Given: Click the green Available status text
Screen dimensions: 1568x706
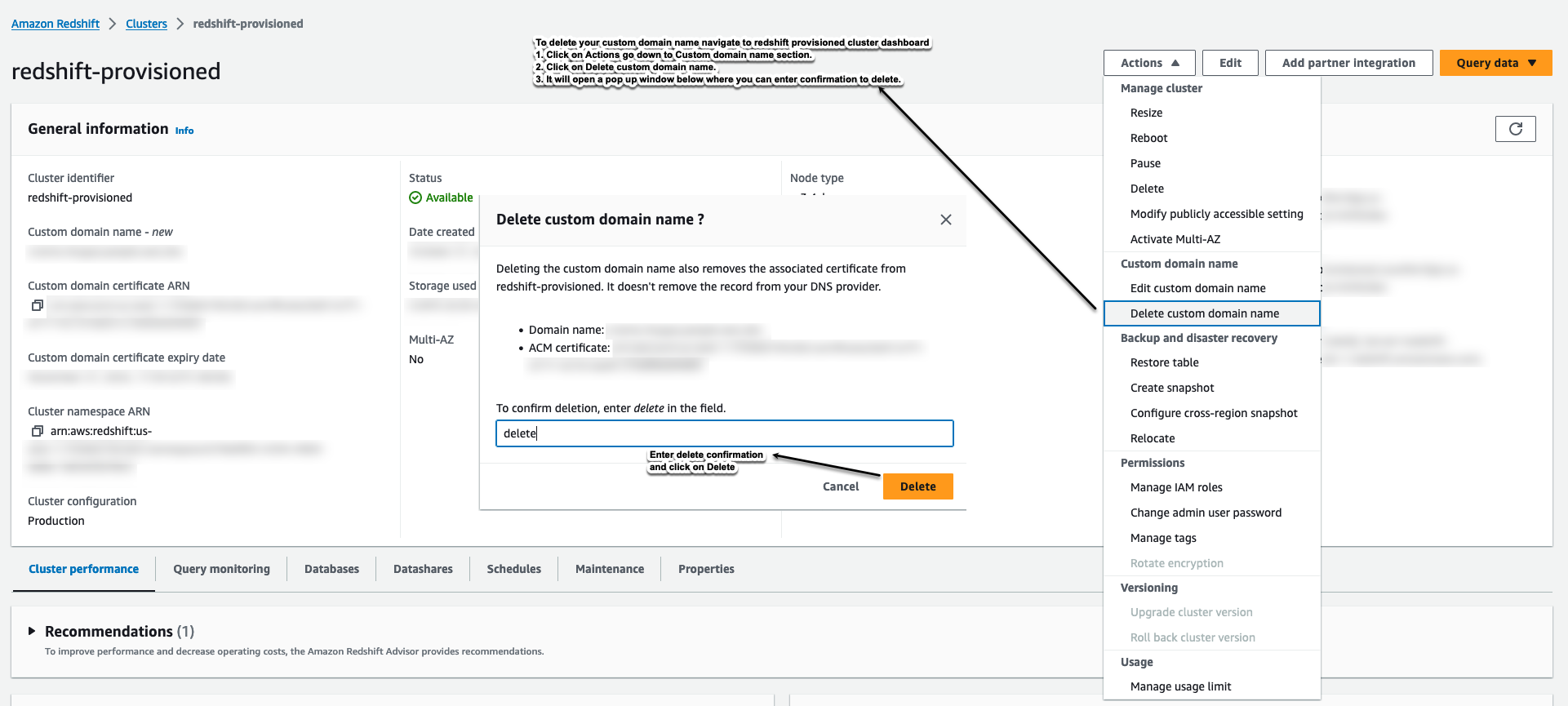Looking at the screenshot, I should (x=449, y=198).
